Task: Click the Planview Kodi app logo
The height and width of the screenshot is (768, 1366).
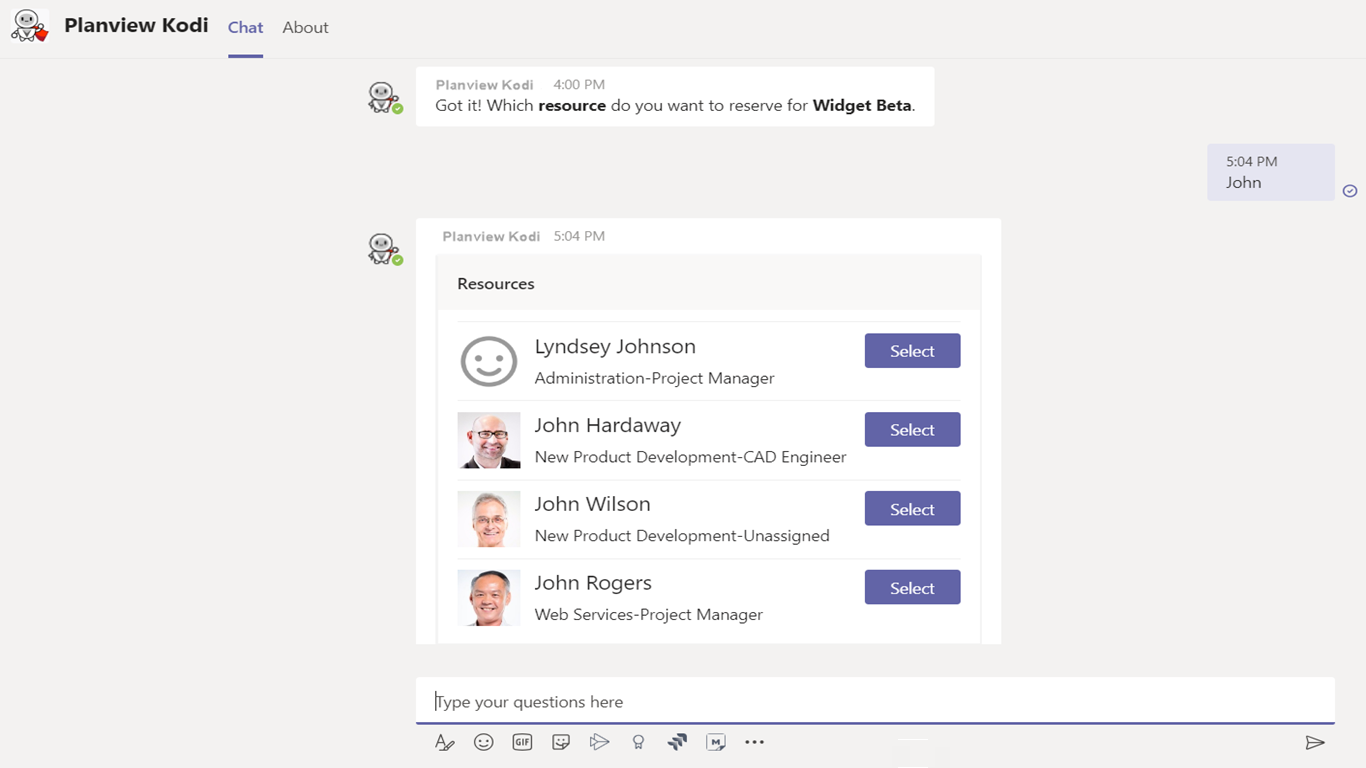Action: (30, 26)
